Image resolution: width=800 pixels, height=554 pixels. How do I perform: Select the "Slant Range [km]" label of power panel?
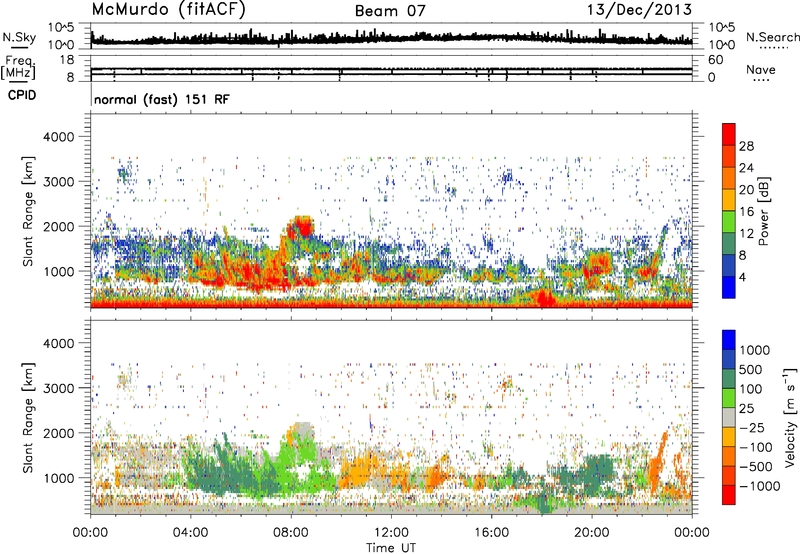[28, 211]
